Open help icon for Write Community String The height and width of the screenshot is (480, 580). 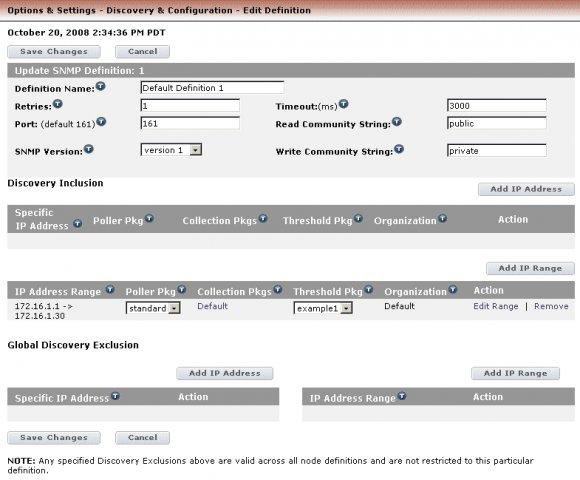click(x=399, y=149)
